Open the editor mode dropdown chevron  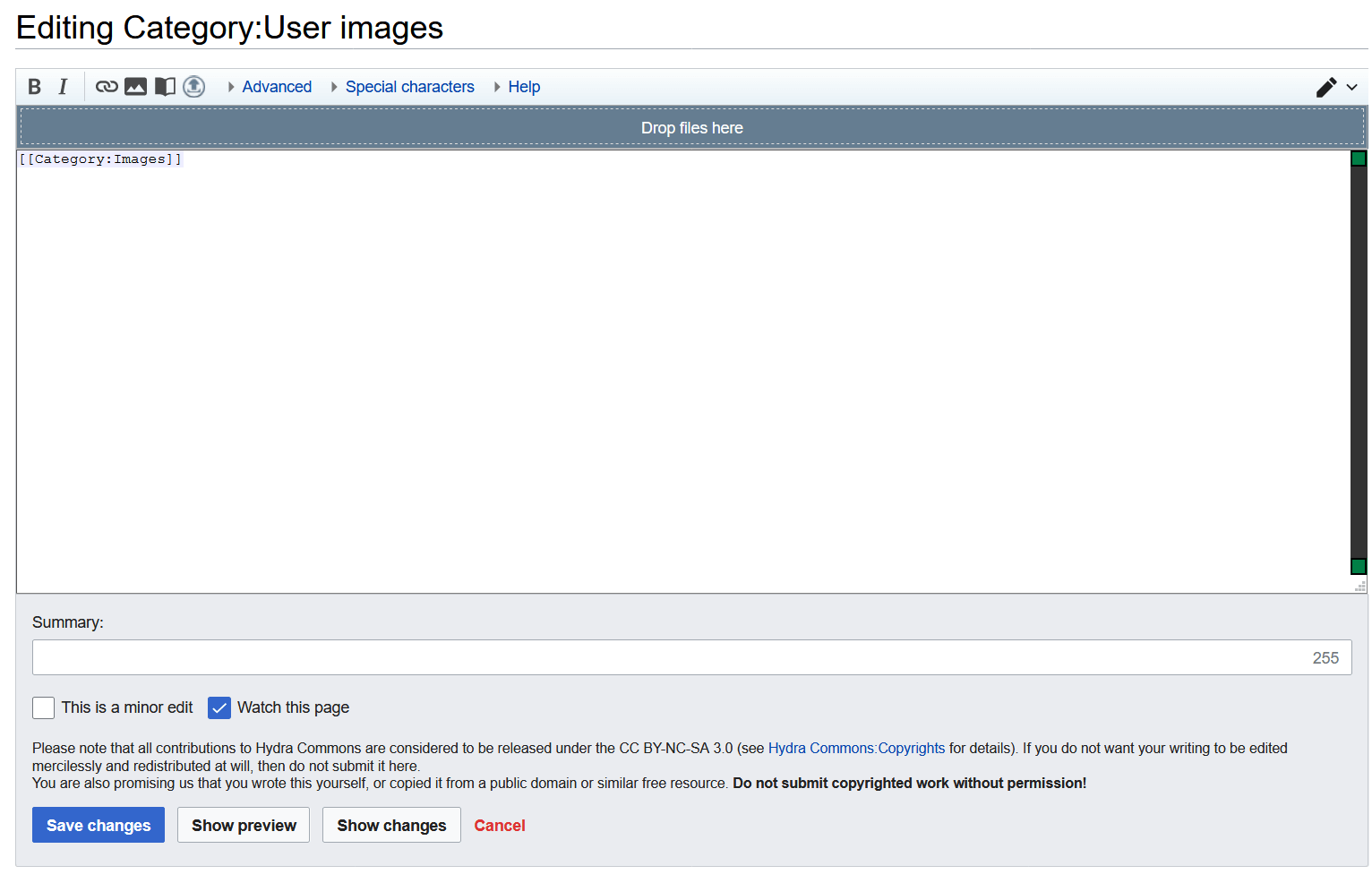tap(1352, 87)
